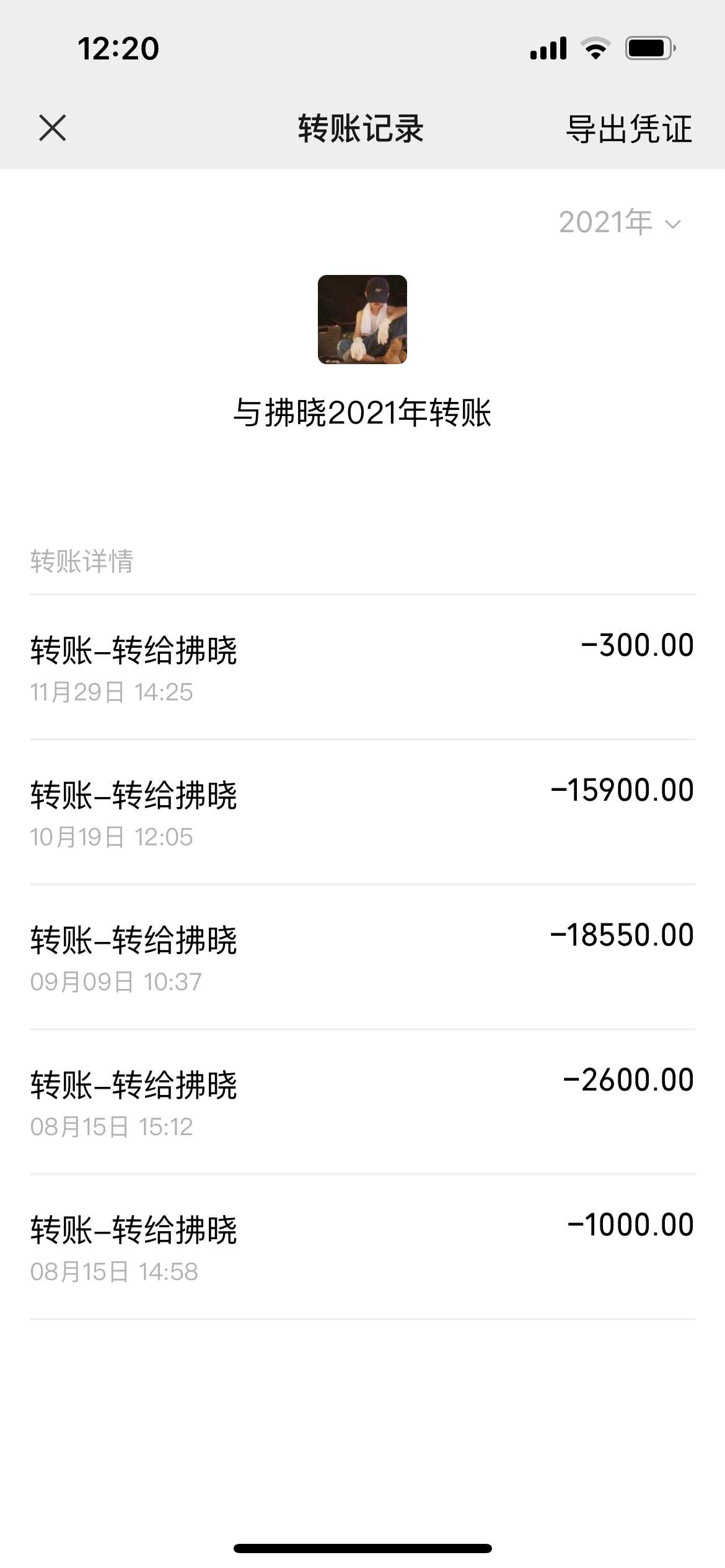Screen dimensions: 725x1568
Task: Tap the cellular signal bars icon
Action: (548, 48)
